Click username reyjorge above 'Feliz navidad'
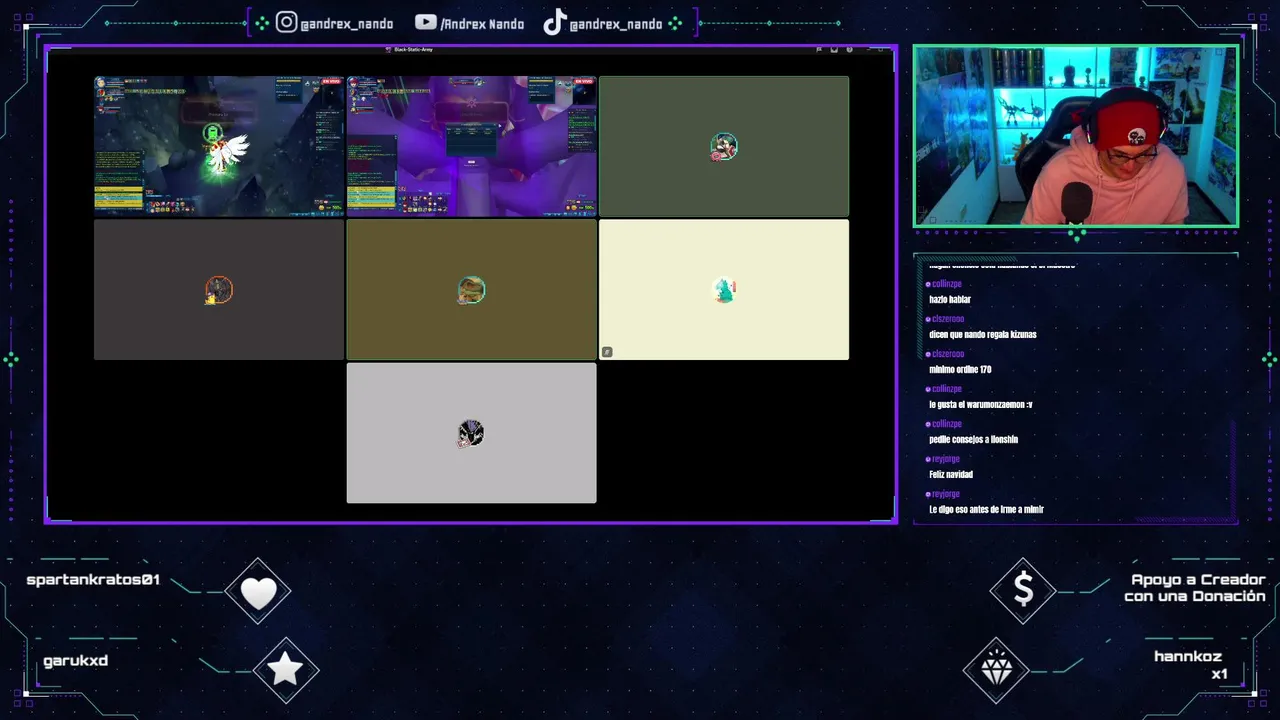Screen dimensions: 1280x720 945,459
